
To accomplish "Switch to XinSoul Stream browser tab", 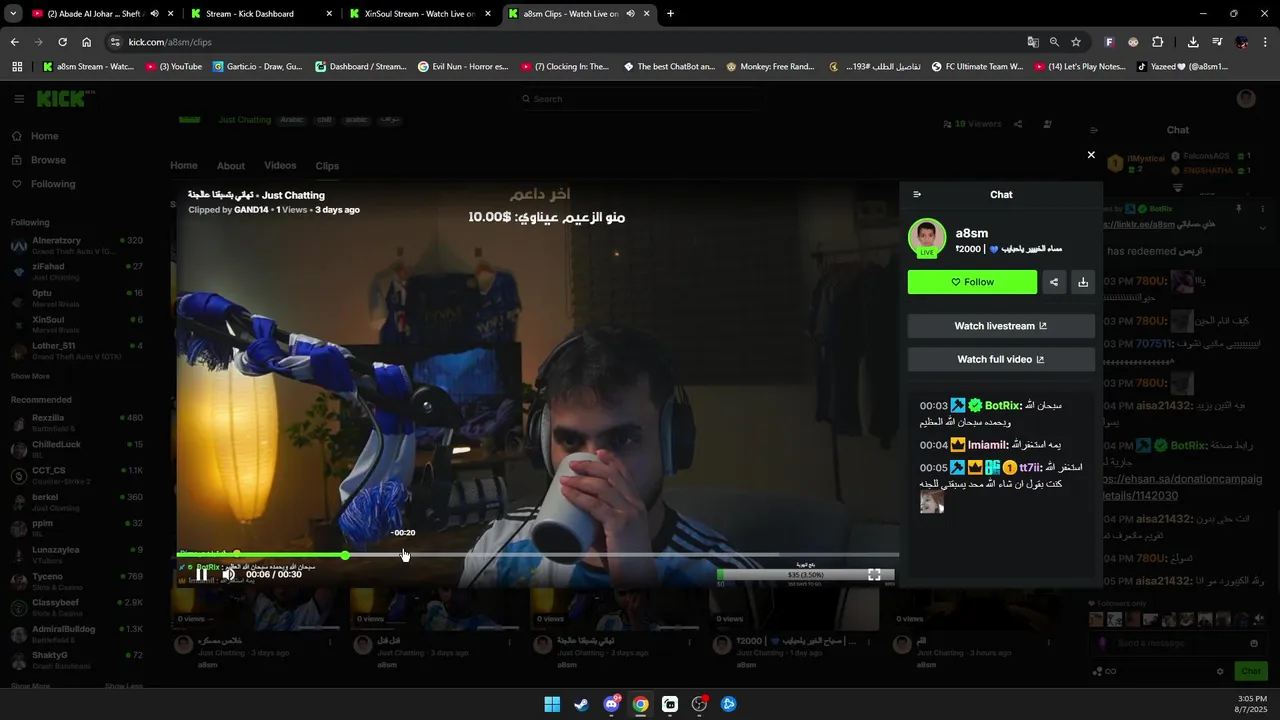I will pos(419,14).
